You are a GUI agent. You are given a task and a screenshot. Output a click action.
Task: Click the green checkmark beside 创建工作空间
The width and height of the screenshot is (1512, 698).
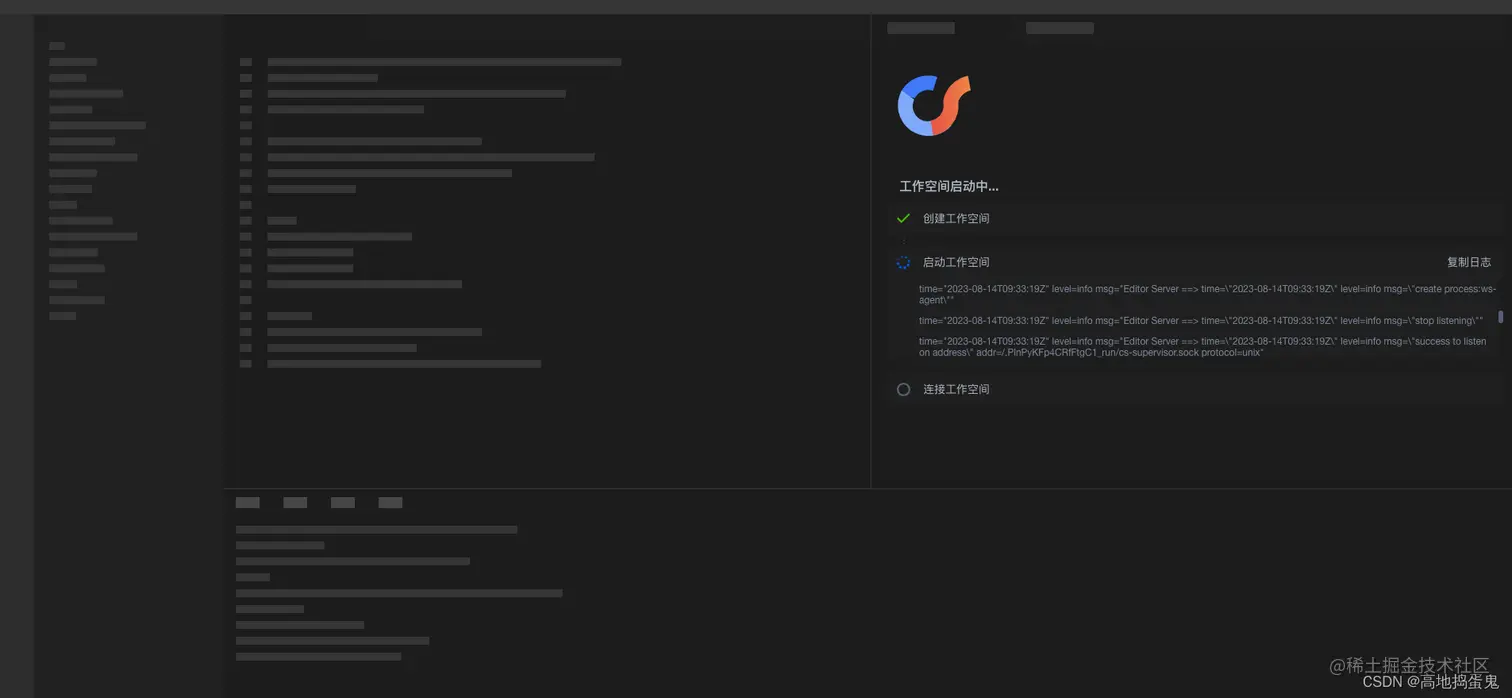coord(903,218)
